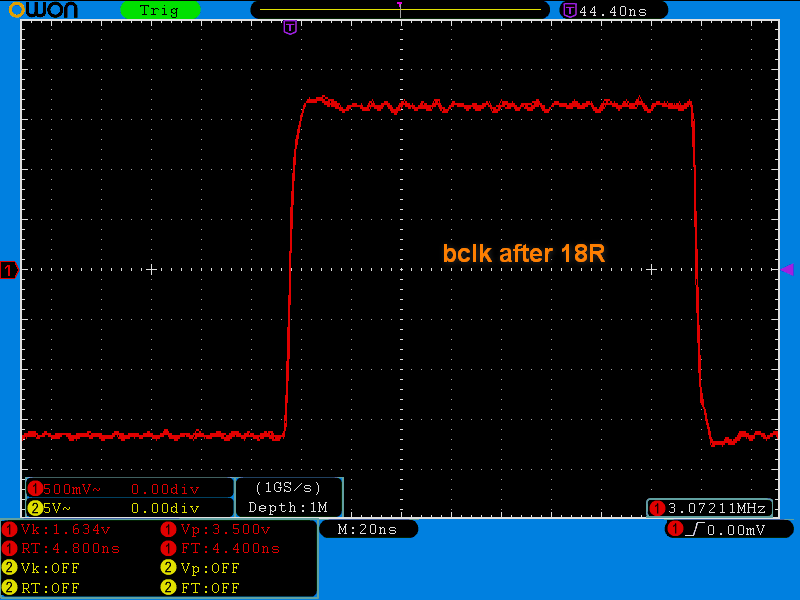This screenshot has width=800, height=600.
Task: Click the green Trig status indicator
Action: point(160,10)
